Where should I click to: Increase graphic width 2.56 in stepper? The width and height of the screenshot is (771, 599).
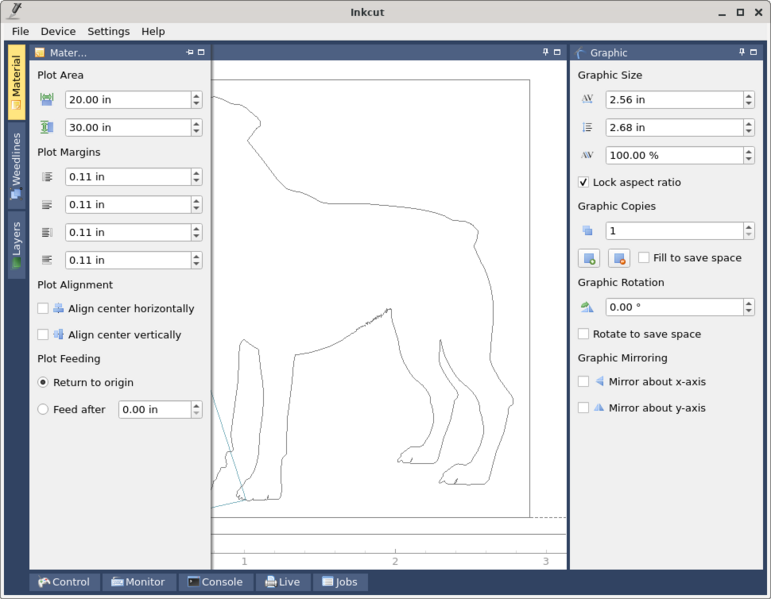coord(749,95)
